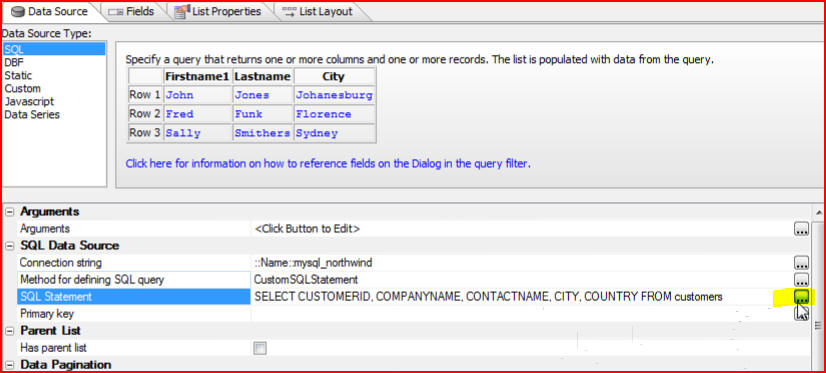Image resolution: width=826 pixels, height=373 pixels.
Task: Click the Primary key value field
Action: click(x=522, y=313)
